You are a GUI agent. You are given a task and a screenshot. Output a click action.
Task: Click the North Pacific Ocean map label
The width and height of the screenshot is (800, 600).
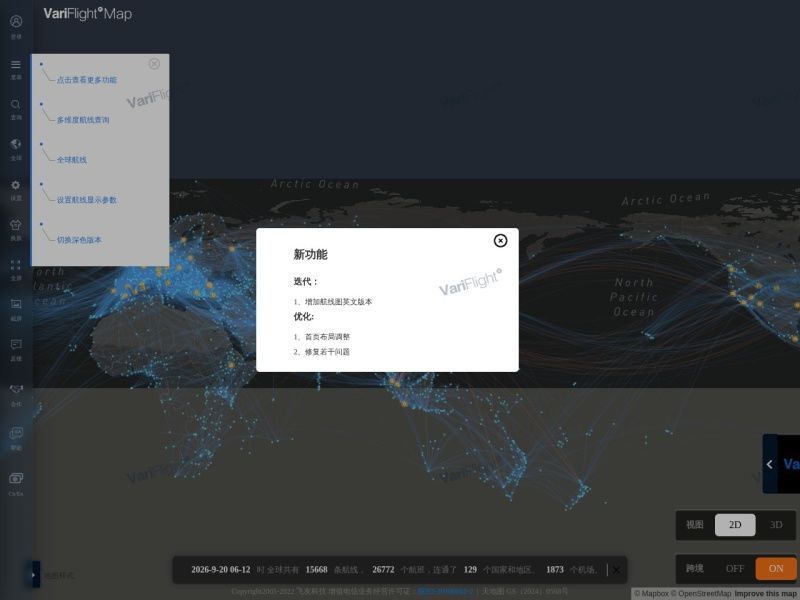(x=634, y=297)
